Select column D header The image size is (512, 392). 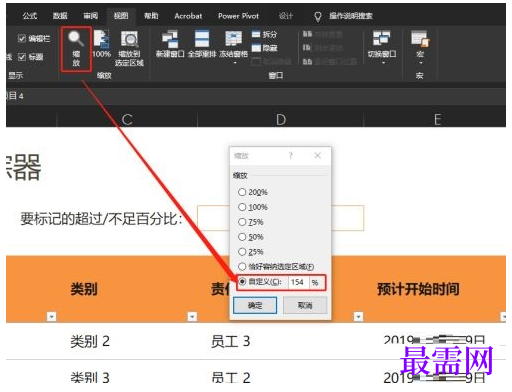coord(281,119)
